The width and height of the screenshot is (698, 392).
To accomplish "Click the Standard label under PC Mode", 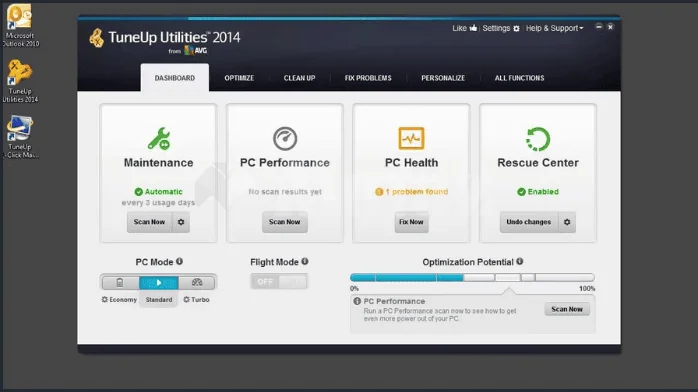I will click(x=159, y=299).
